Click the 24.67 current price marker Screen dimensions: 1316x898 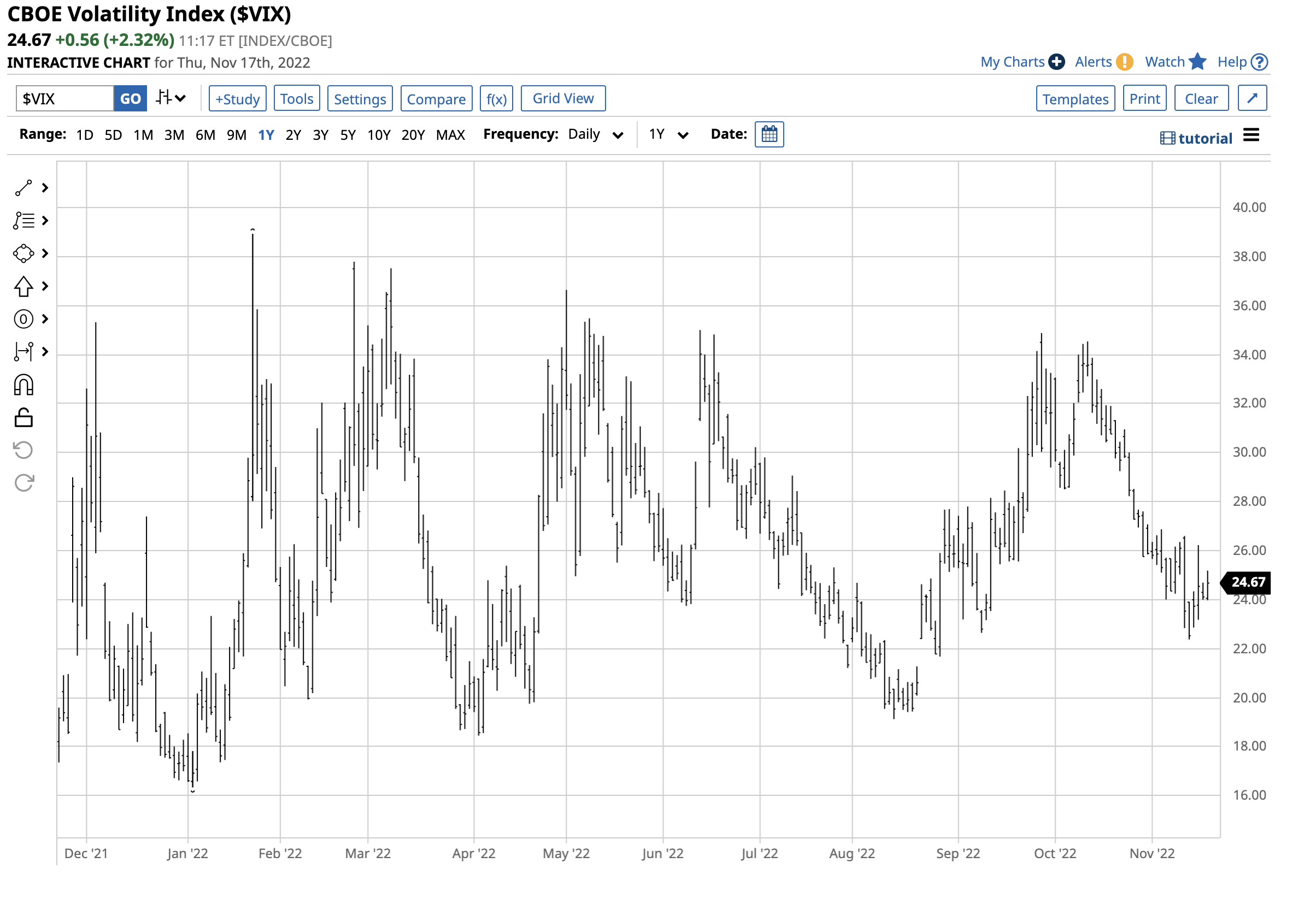coord(1247,582)
